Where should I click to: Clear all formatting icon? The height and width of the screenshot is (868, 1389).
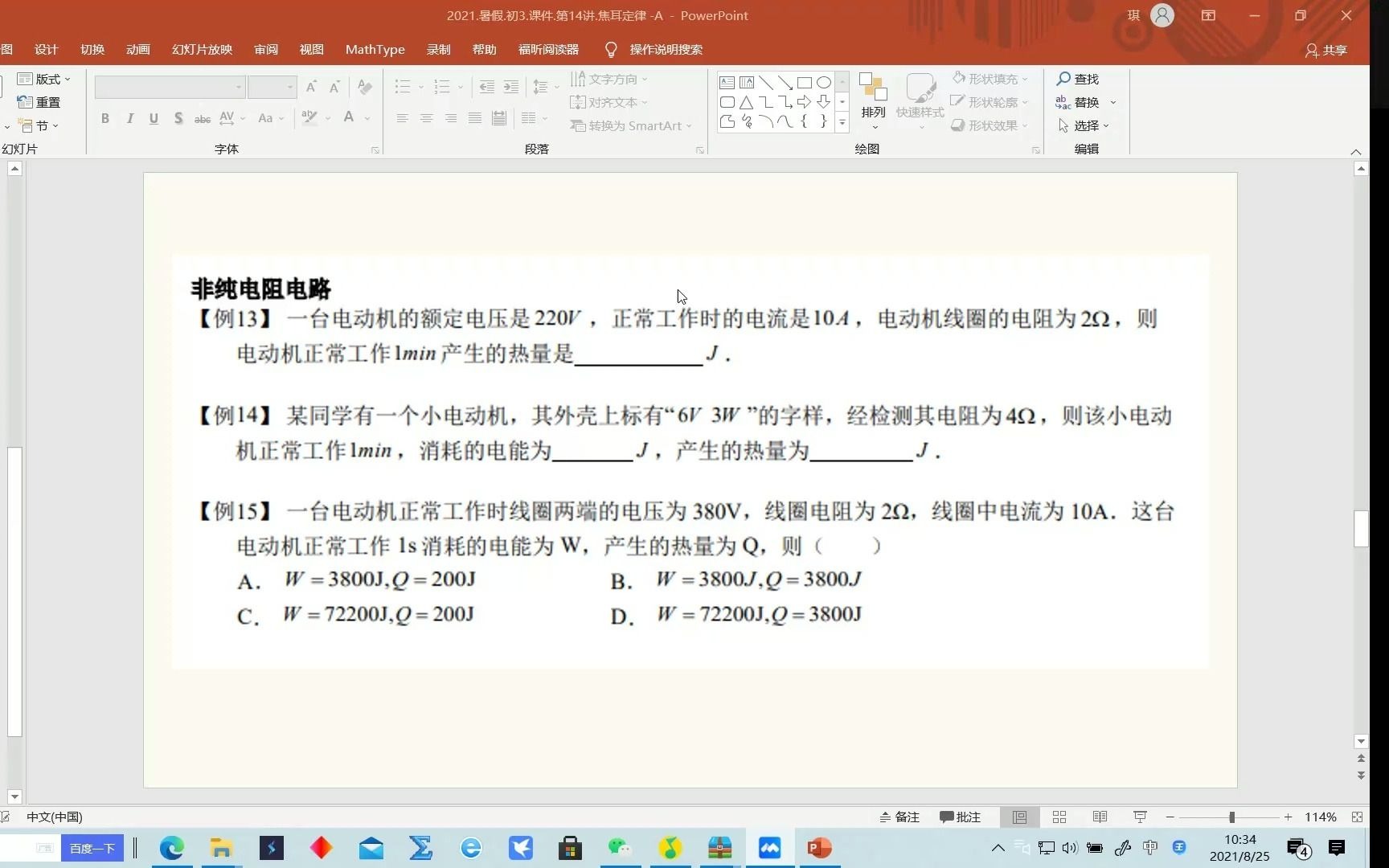pos(365,87)
